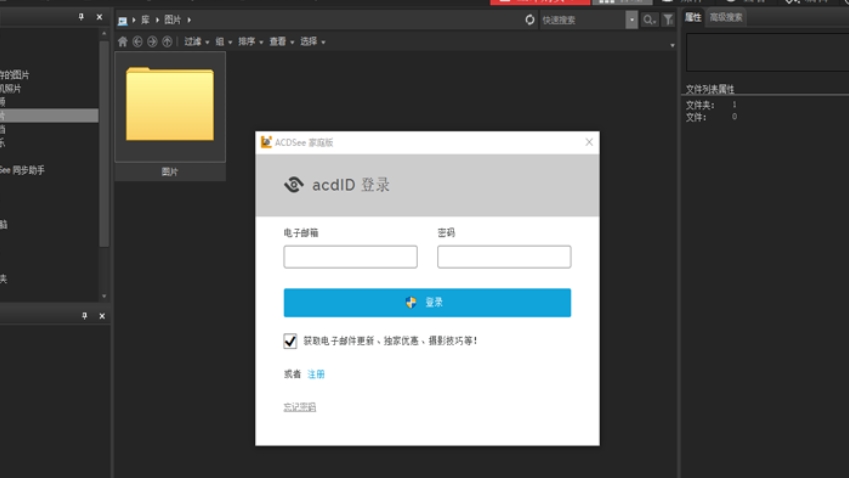Screen dimensions: 849x478
Task: Click the computer icon in path bar
Action: click(x=122, y=21)
